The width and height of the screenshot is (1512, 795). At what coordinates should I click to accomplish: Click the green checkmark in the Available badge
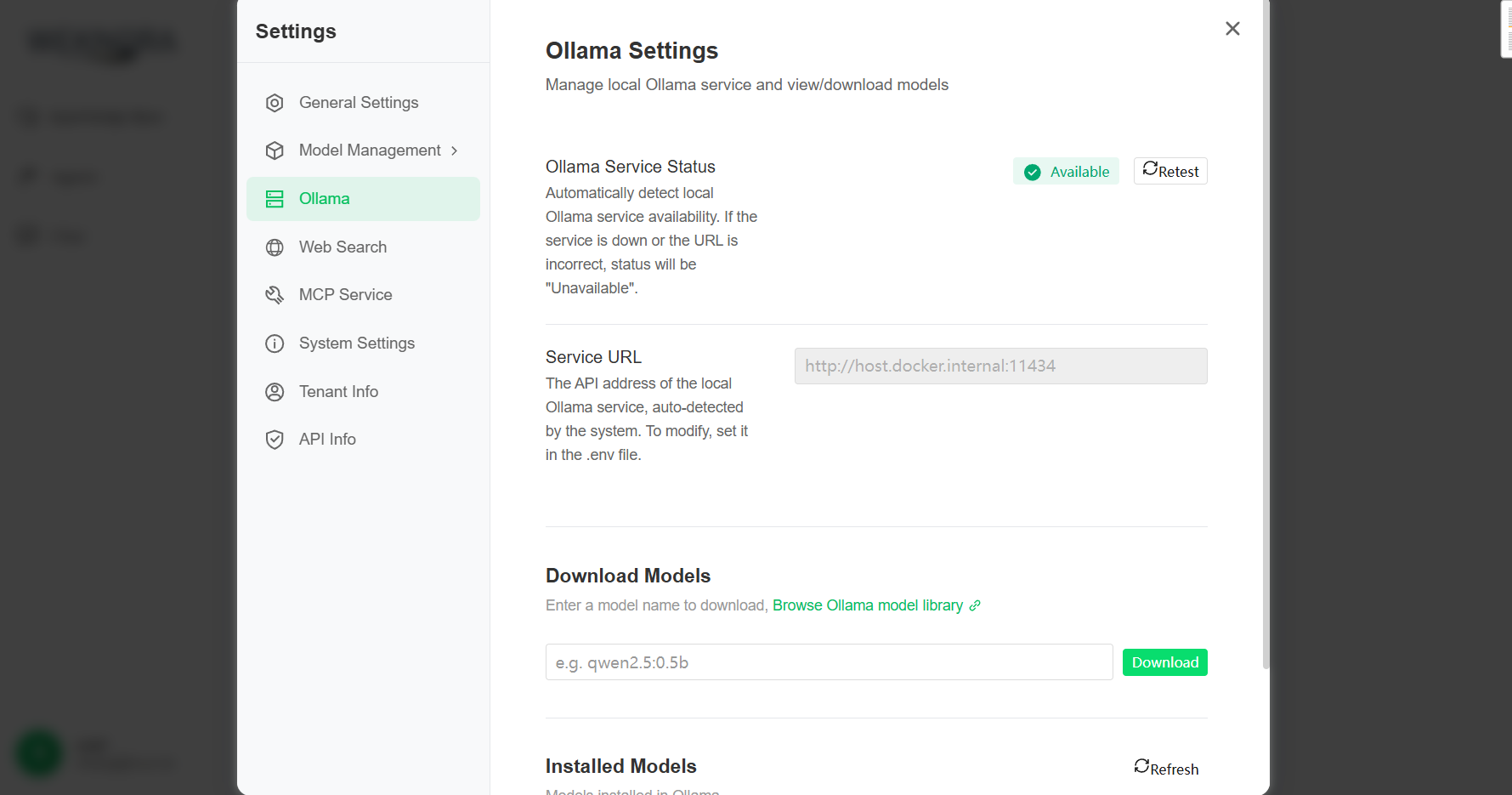point(1032,171)
